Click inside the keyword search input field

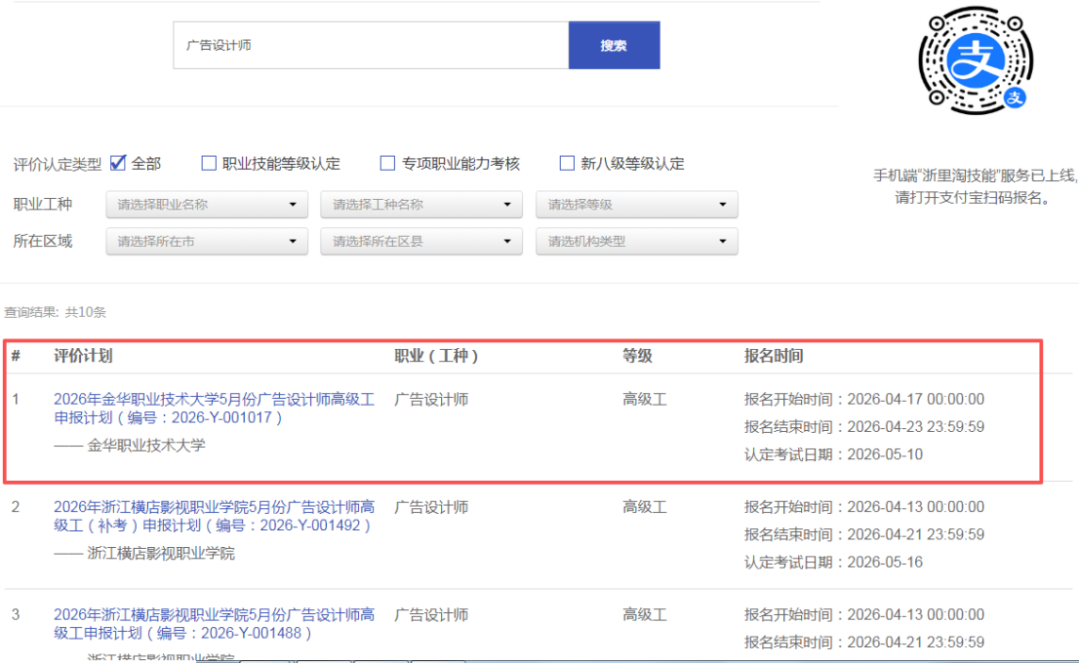pyautogui.click(x=370, y=45)
